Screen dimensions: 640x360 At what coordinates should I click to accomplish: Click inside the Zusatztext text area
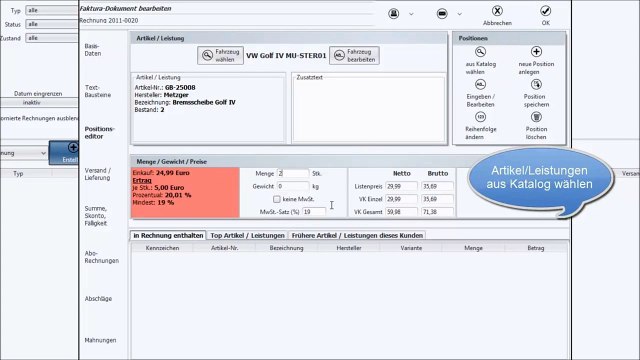369,110
